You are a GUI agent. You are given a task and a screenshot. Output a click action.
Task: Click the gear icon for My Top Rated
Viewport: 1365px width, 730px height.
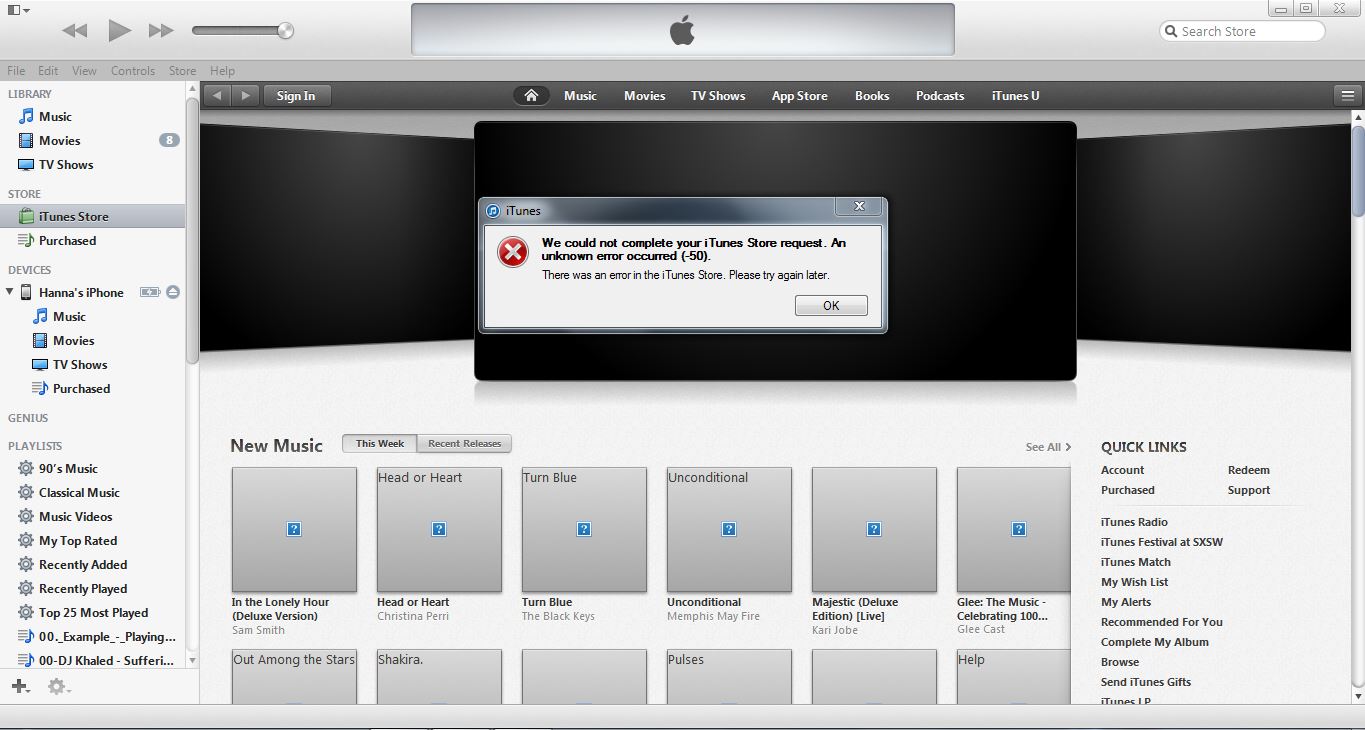[x=26, y=541]
